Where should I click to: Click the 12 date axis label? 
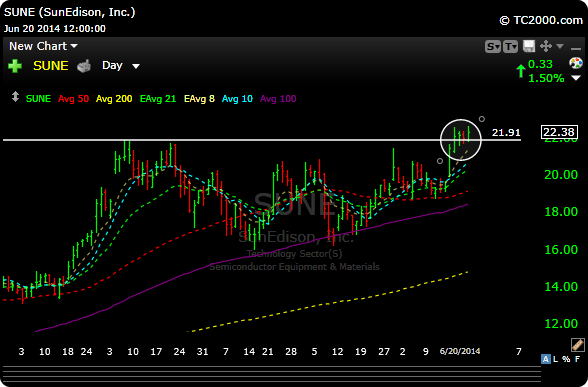338,352
